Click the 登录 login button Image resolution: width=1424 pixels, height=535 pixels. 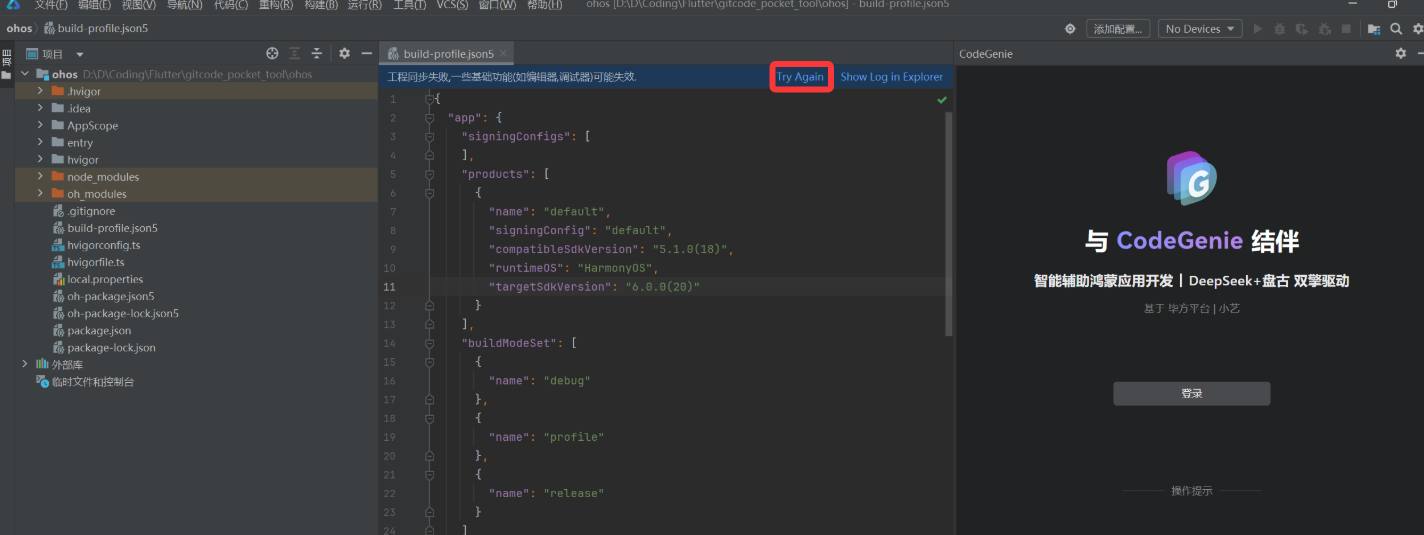pos(1191,393)
